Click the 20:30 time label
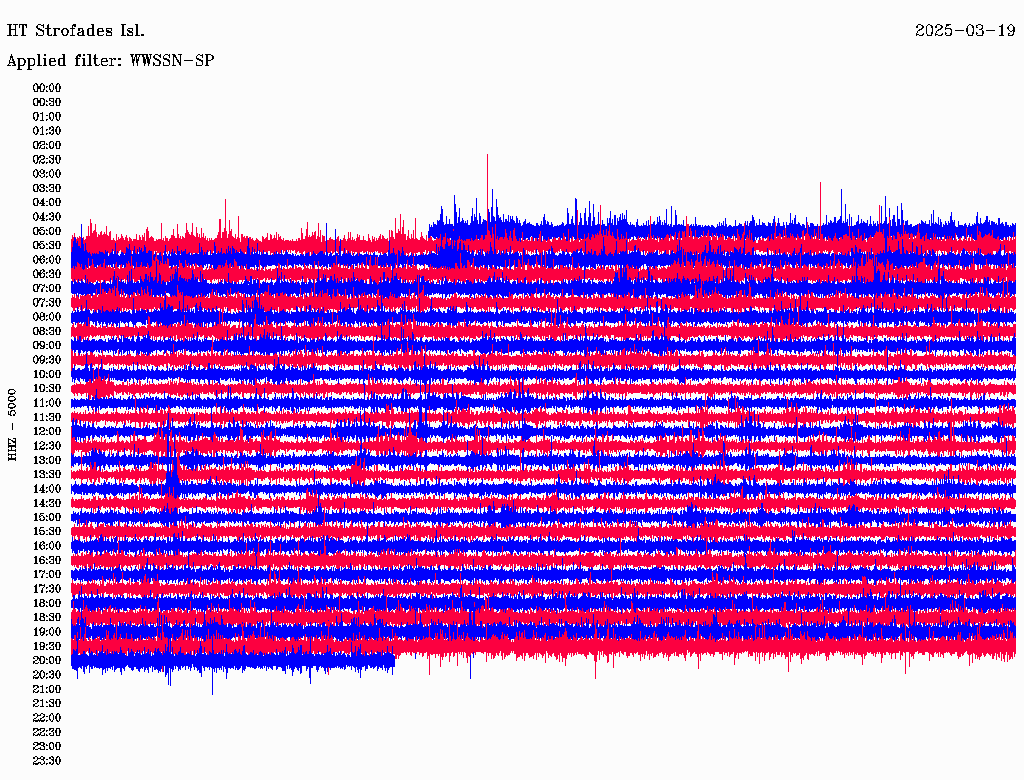1024x780 pixels. tap(47, 675)
